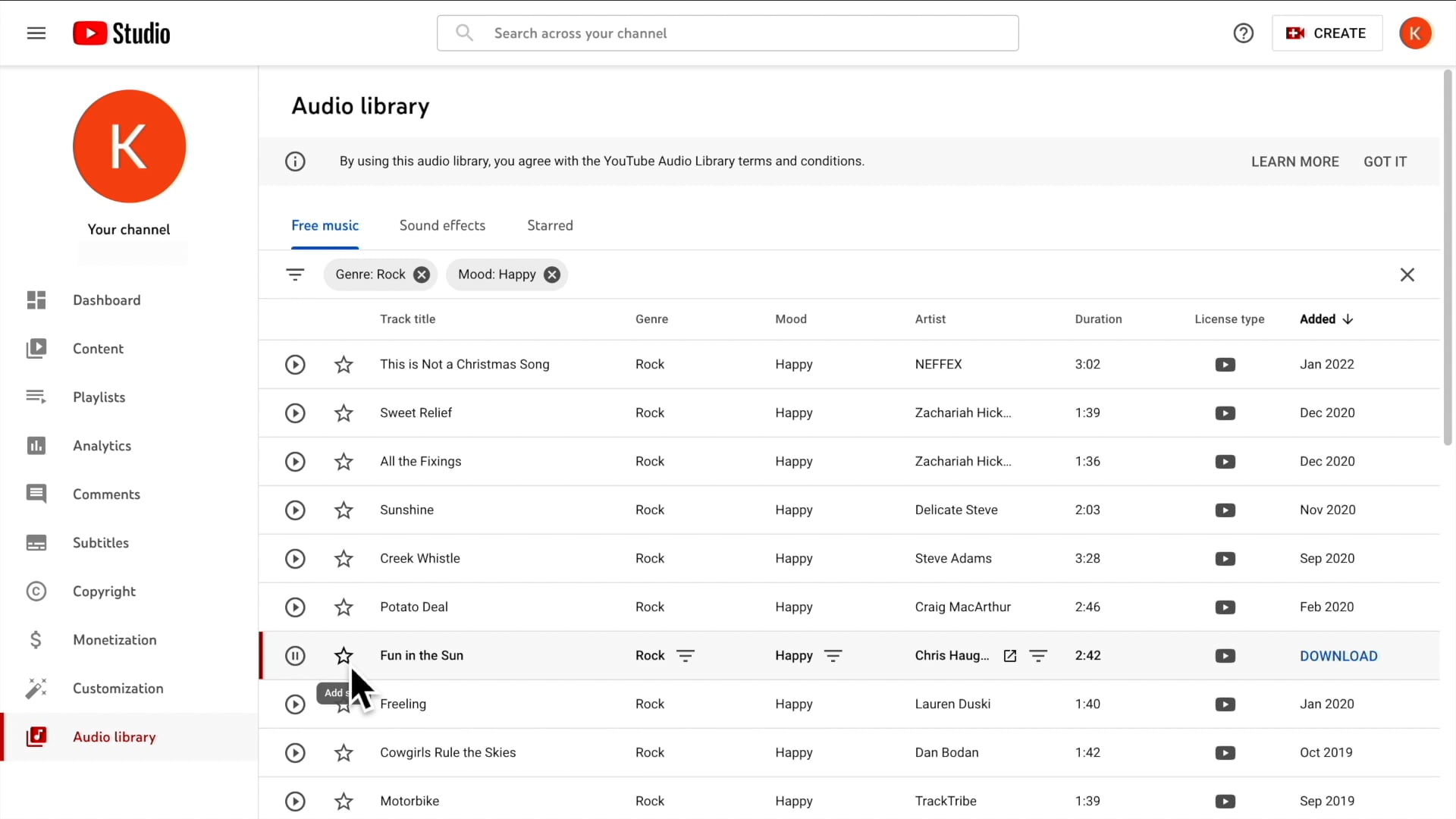The image size is (1456, 819).
Task: Click the help question mark icon
Action: (1243, 33)
